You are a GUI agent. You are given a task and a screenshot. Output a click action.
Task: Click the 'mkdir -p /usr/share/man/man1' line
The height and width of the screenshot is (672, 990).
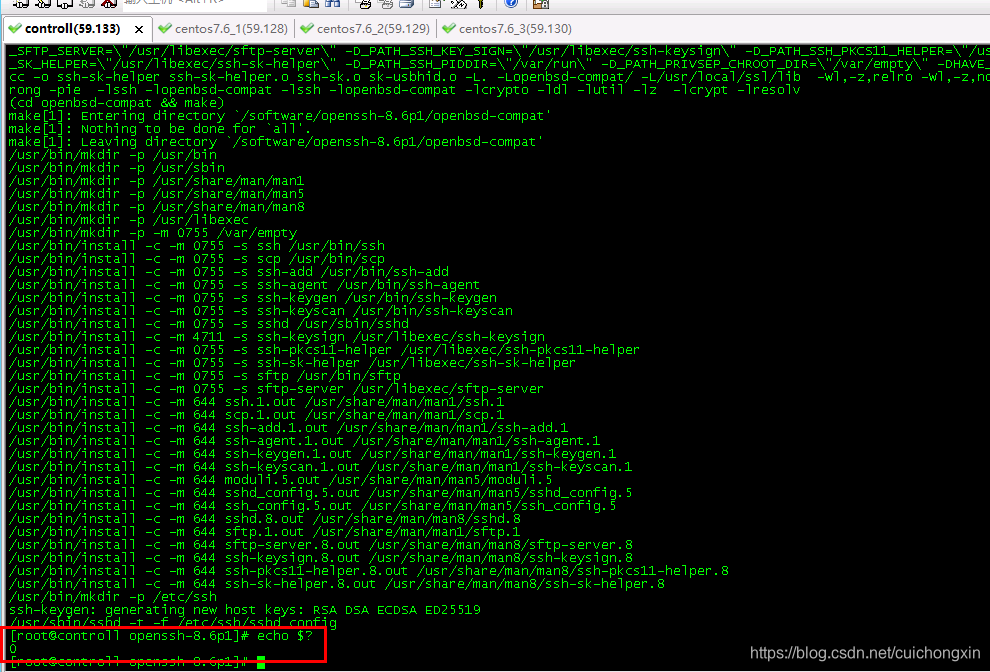click(156, 181)
